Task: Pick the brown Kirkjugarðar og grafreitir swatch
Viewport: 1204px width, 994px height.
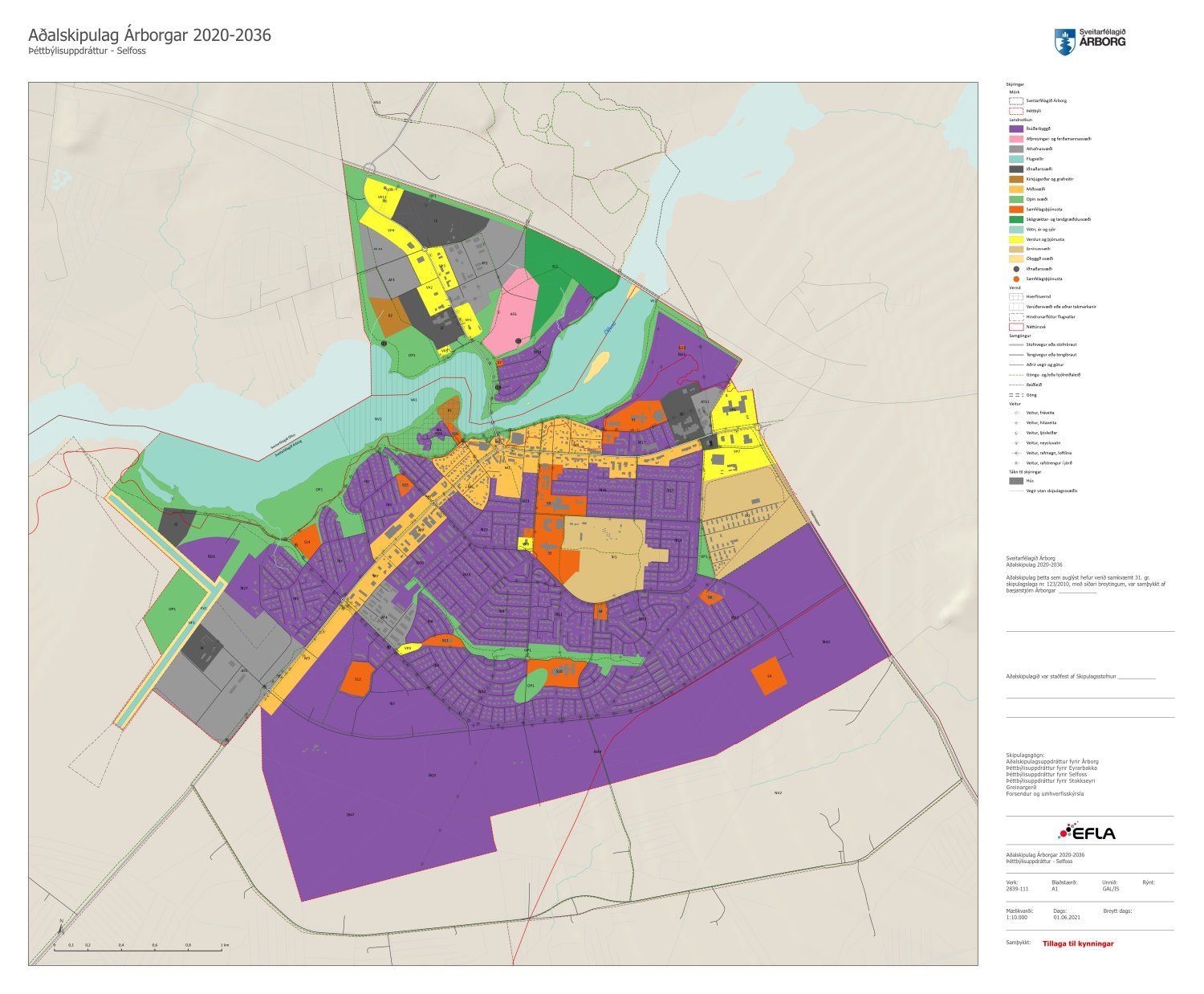Action: pos(1016,179)
